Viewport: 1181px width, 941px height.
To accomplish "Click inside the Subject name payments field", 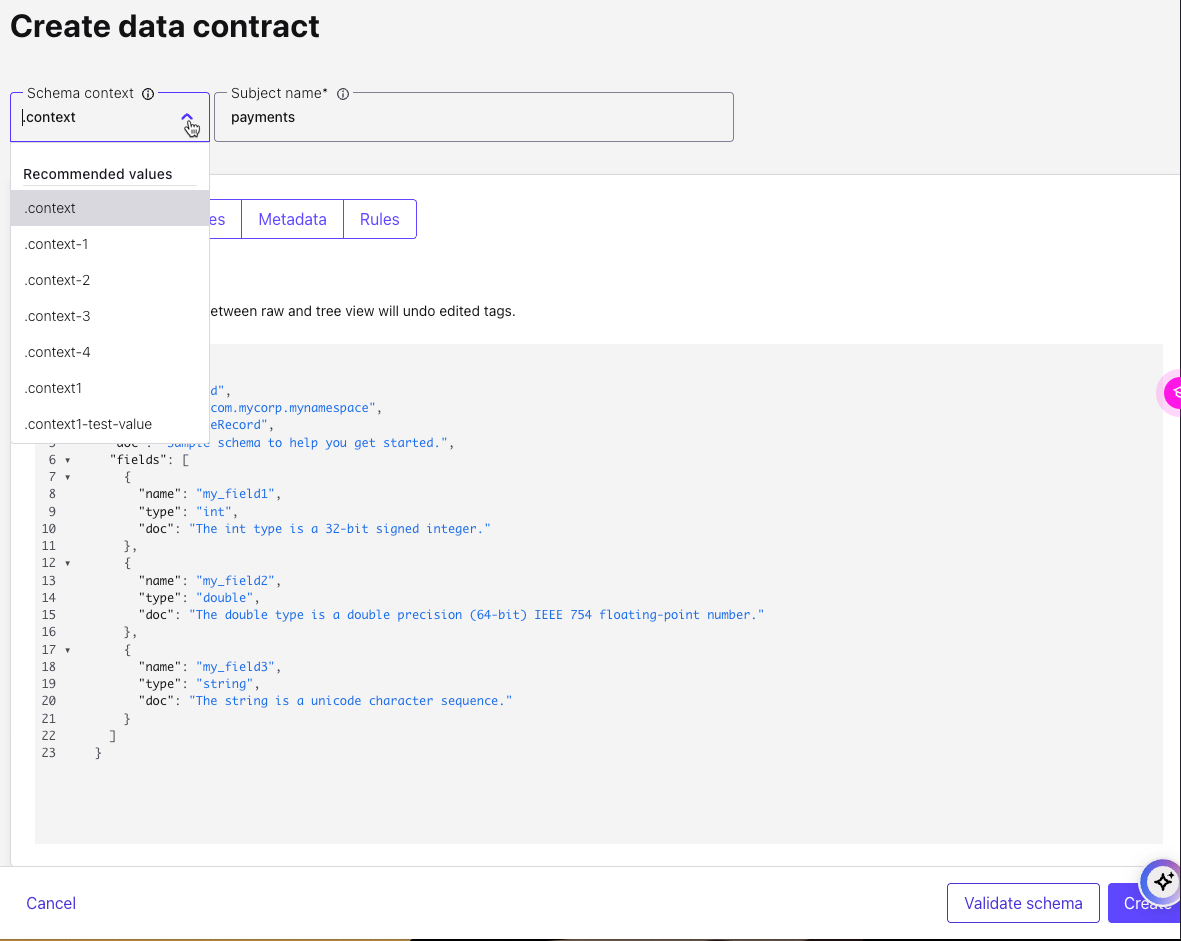I will pyautogui.click(x=474, y=117).
